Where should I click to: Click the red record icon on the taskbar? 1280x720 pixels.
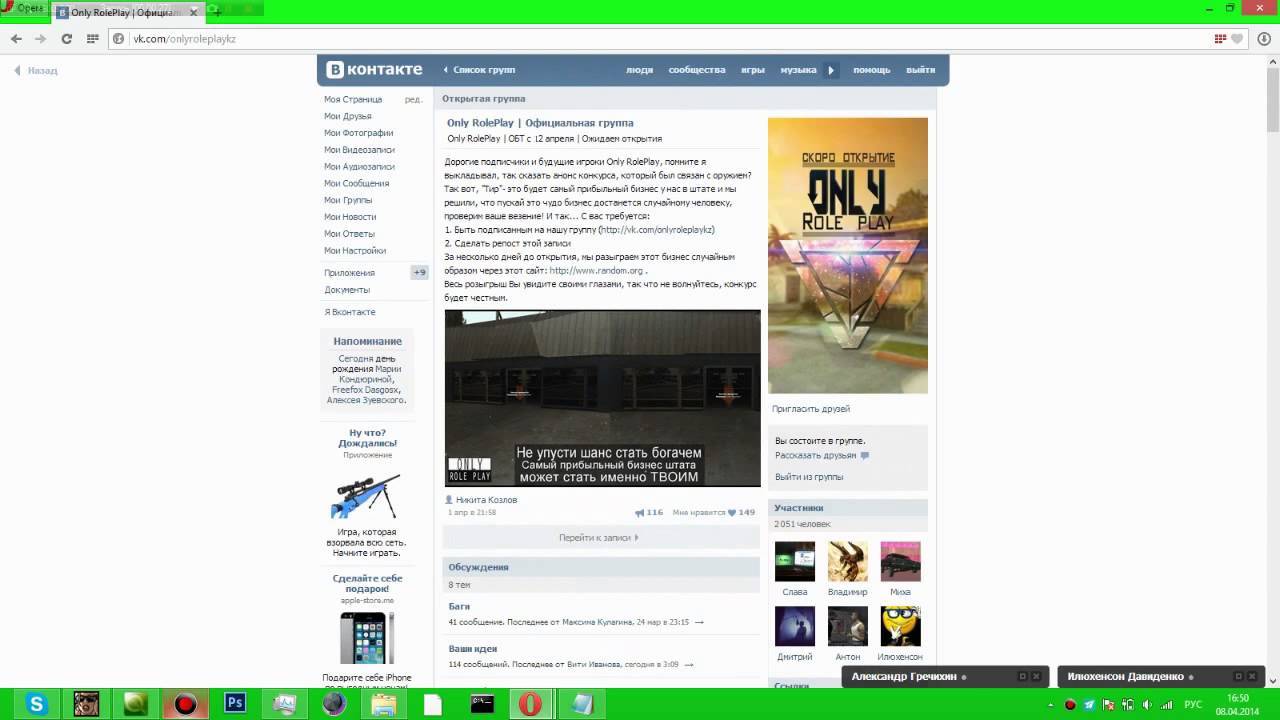click(185, 704)
